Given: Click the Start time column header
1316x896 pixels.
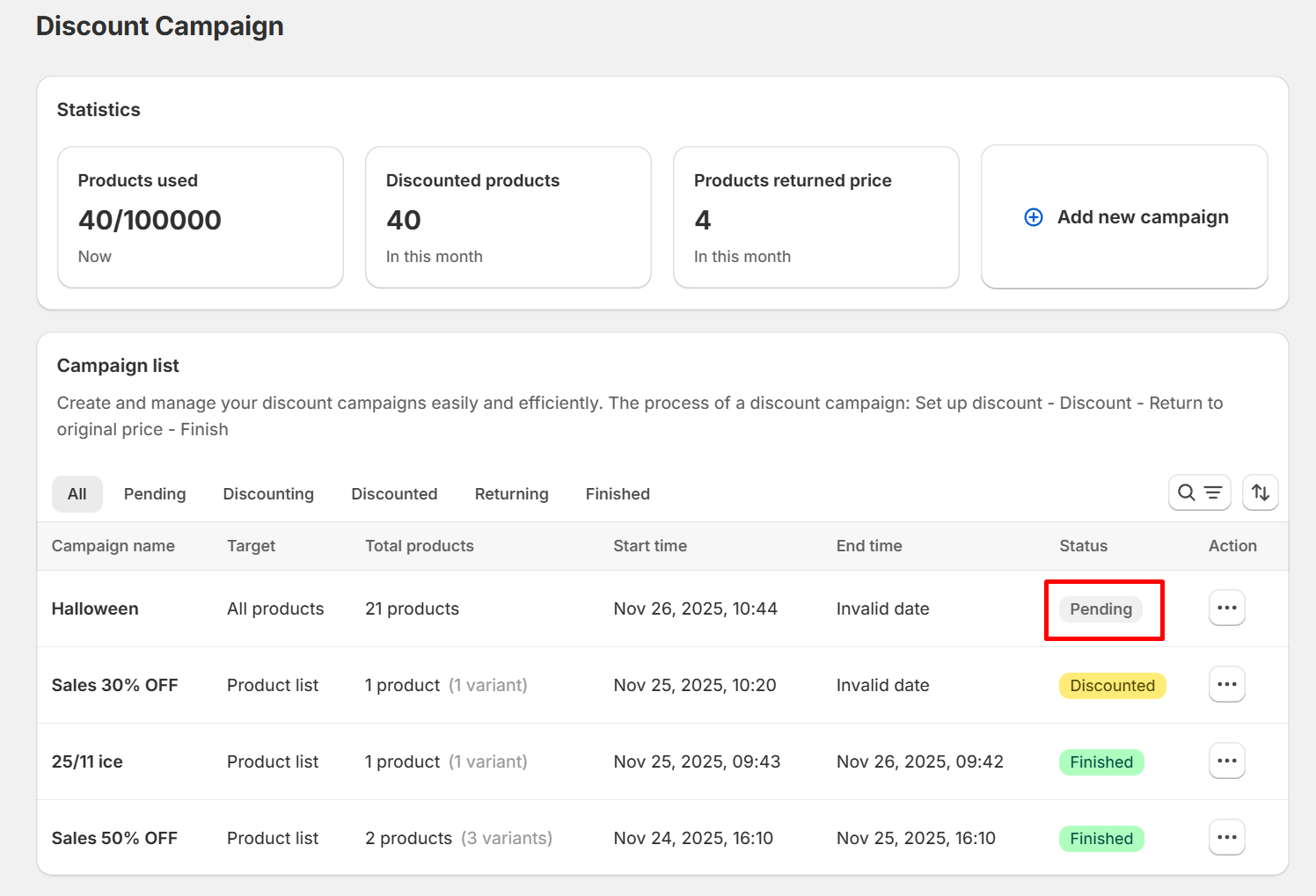Looking at the screenshot, I should pyautogui.click(x=650, y=546).
